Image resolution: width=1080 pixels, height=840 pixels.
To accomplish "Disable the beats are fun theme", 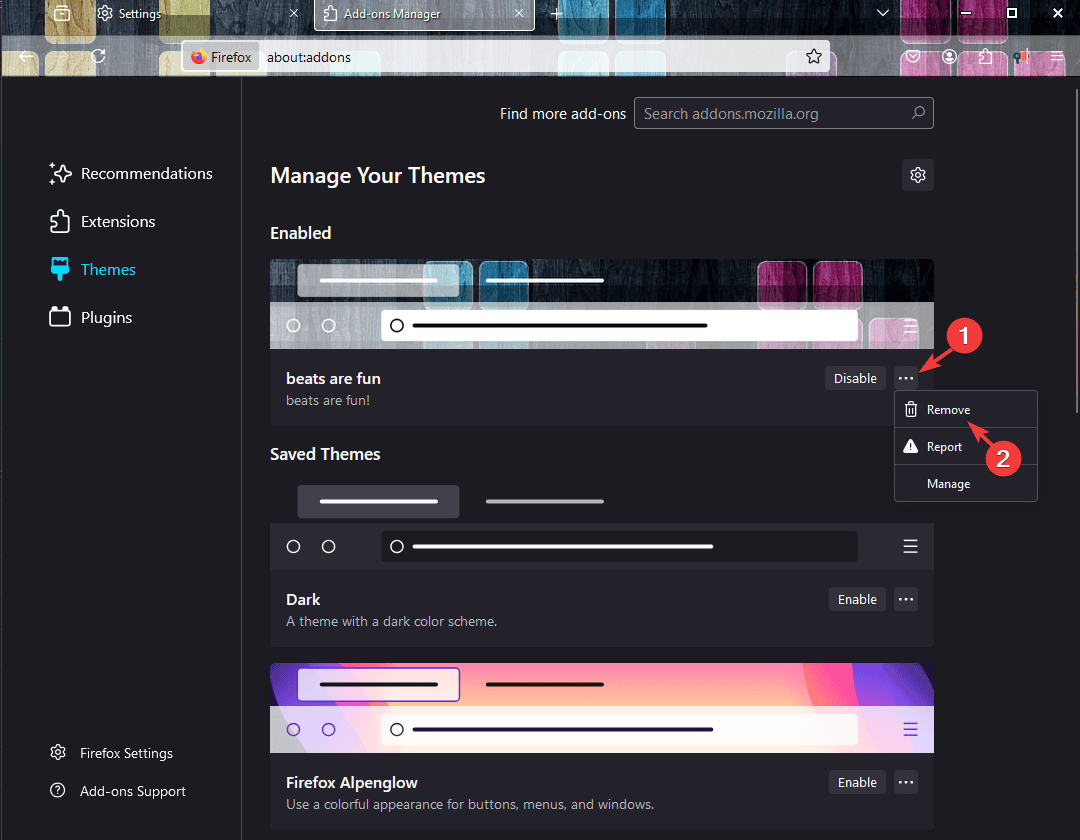I will point(855,378).
